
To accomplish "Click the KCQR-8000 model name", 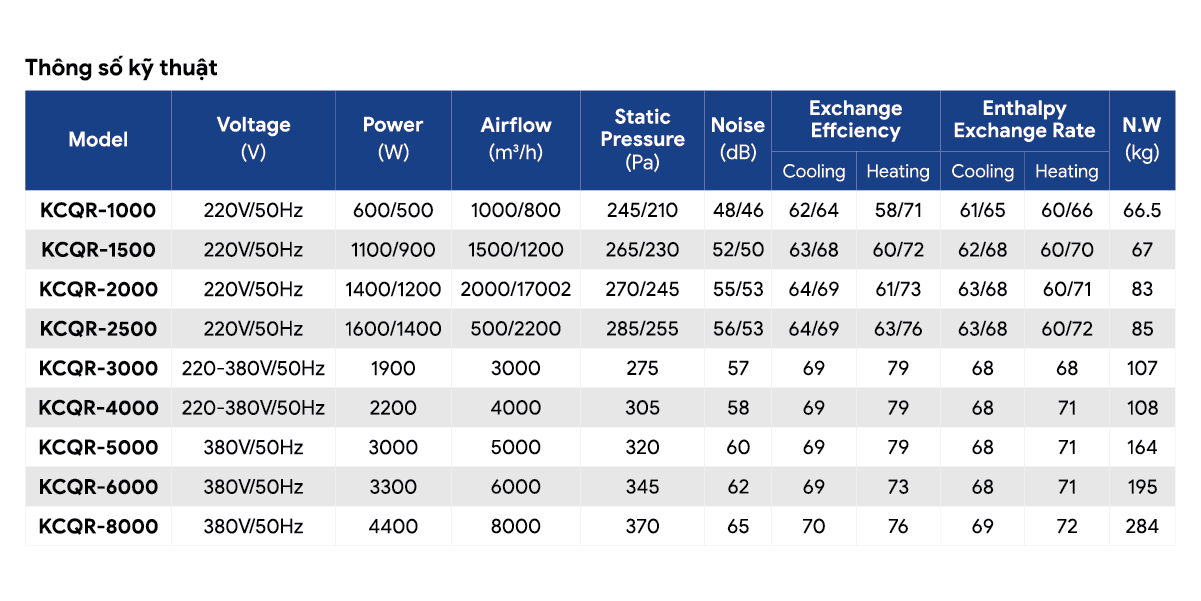I will (98, 527).
